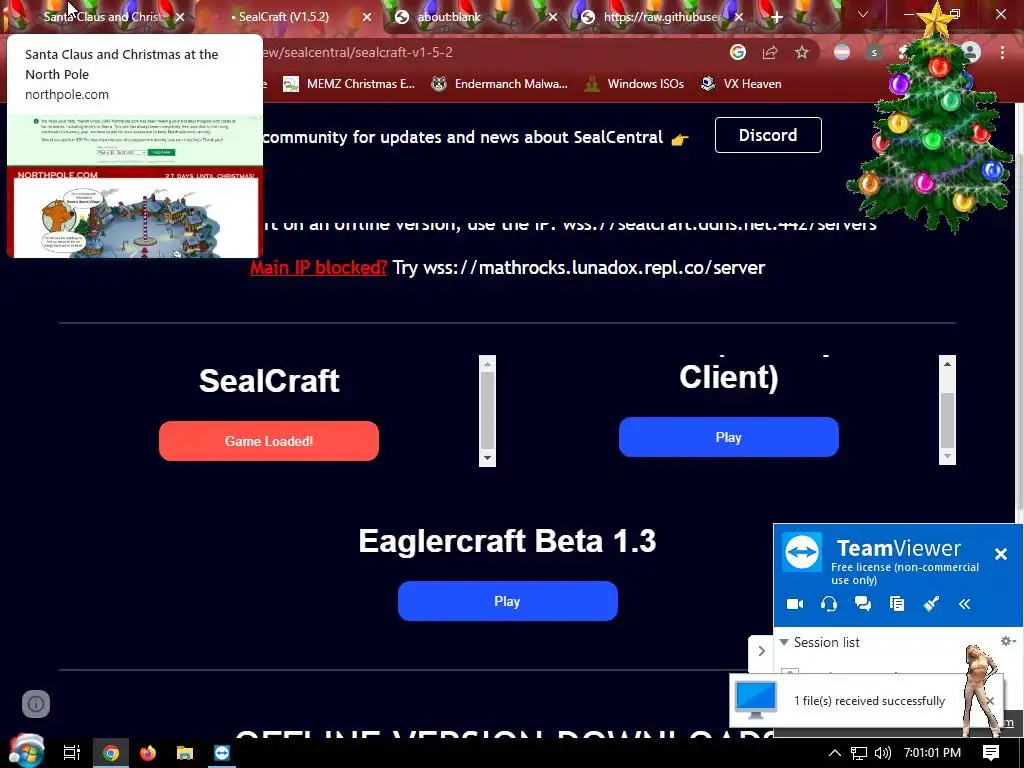Open Endermanch Malwa... bookmark

[499, 84]
